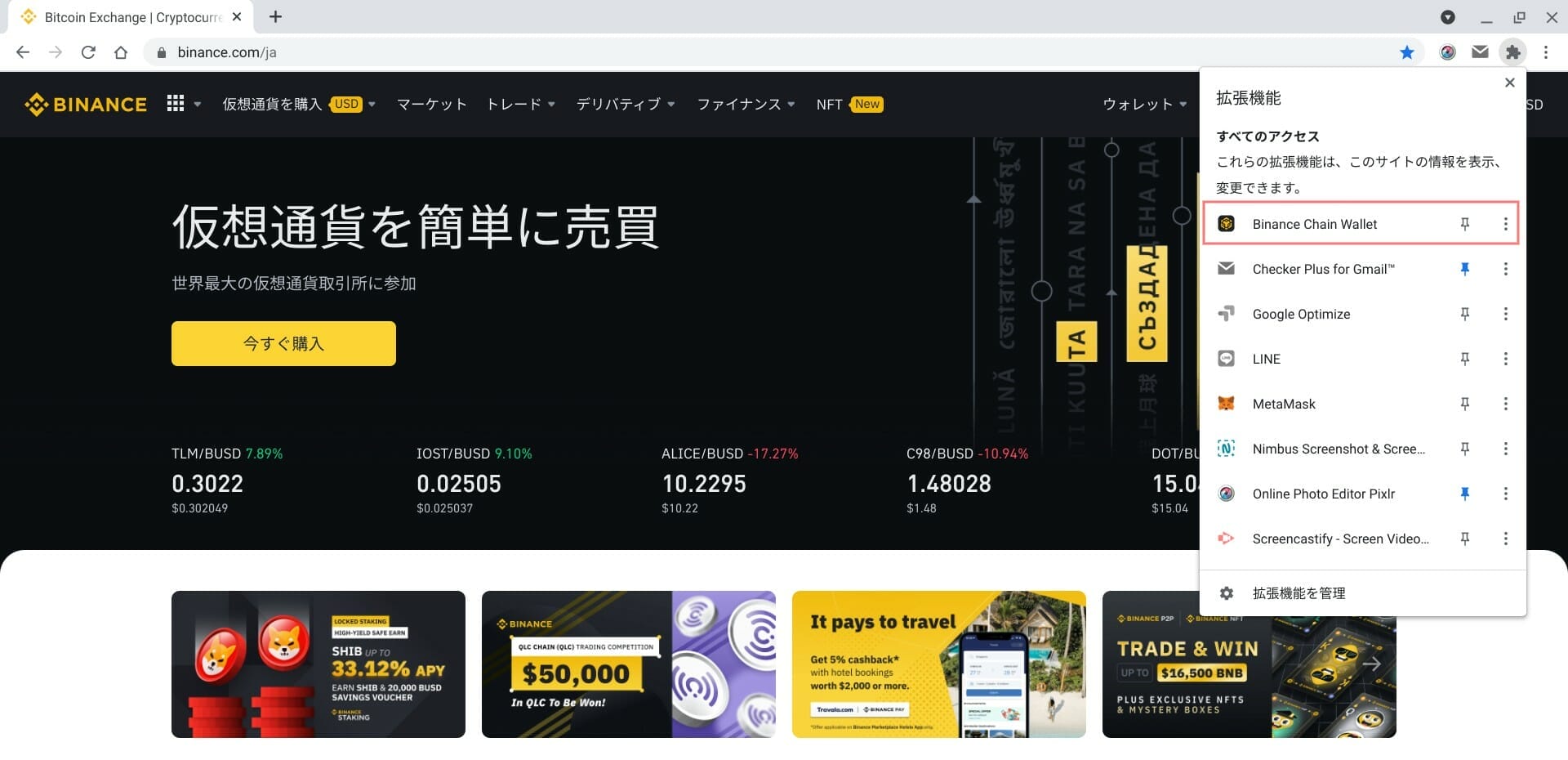1568x760 pixels.
Task: Open トレード menu
Action: point(520,105)
